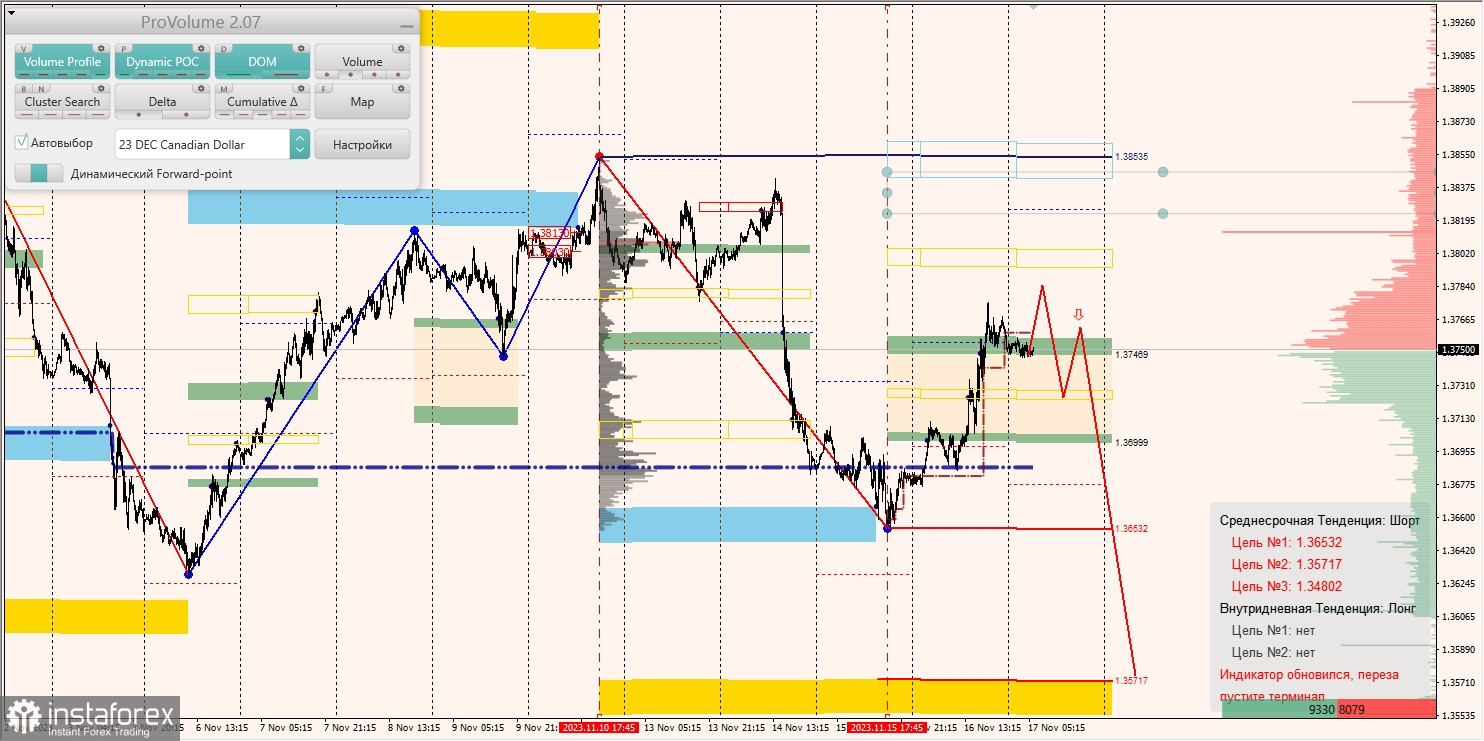
Task: Open Dynamic POC gear settings
Action: [x=201, y=48]
